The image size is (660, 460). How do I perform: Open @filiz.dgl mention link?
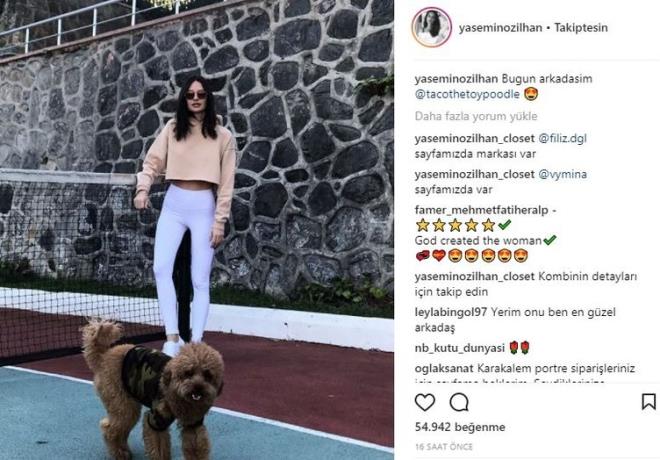[x=562, y=138]
